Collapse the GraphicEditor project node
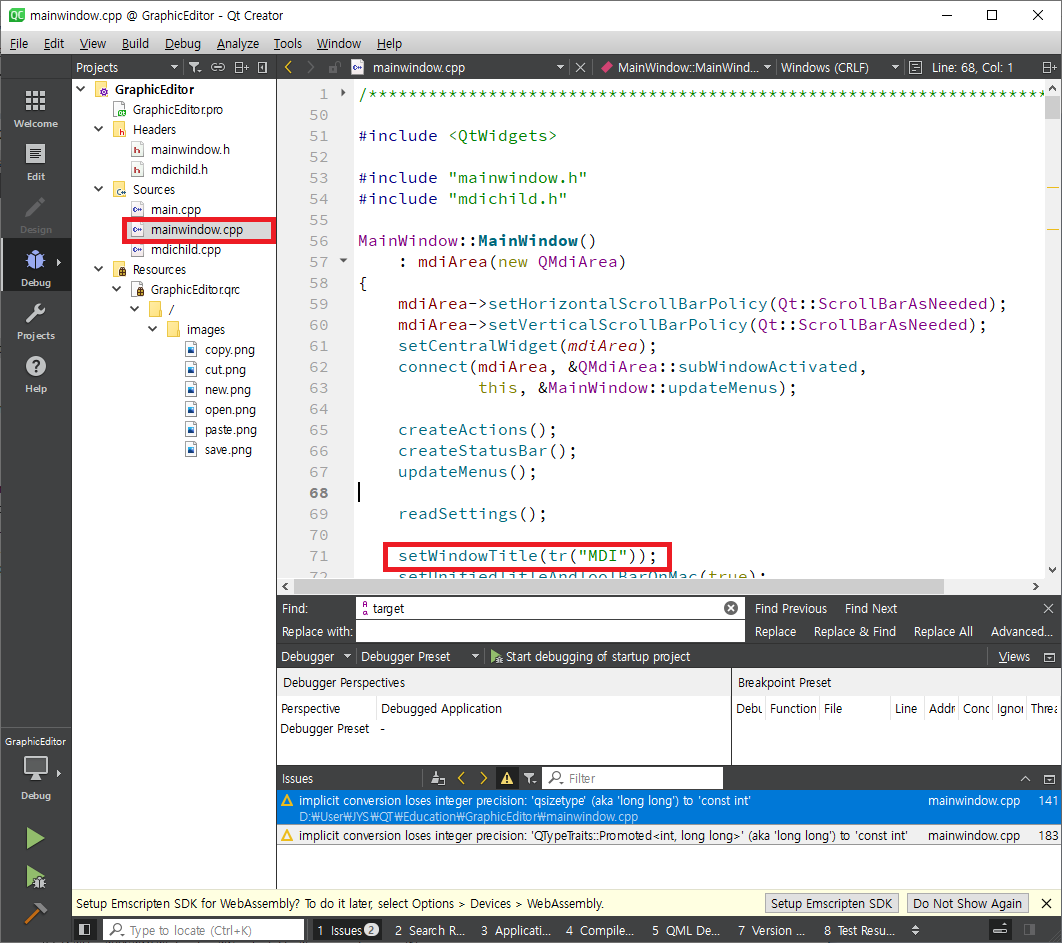 [x=81, y=89]
